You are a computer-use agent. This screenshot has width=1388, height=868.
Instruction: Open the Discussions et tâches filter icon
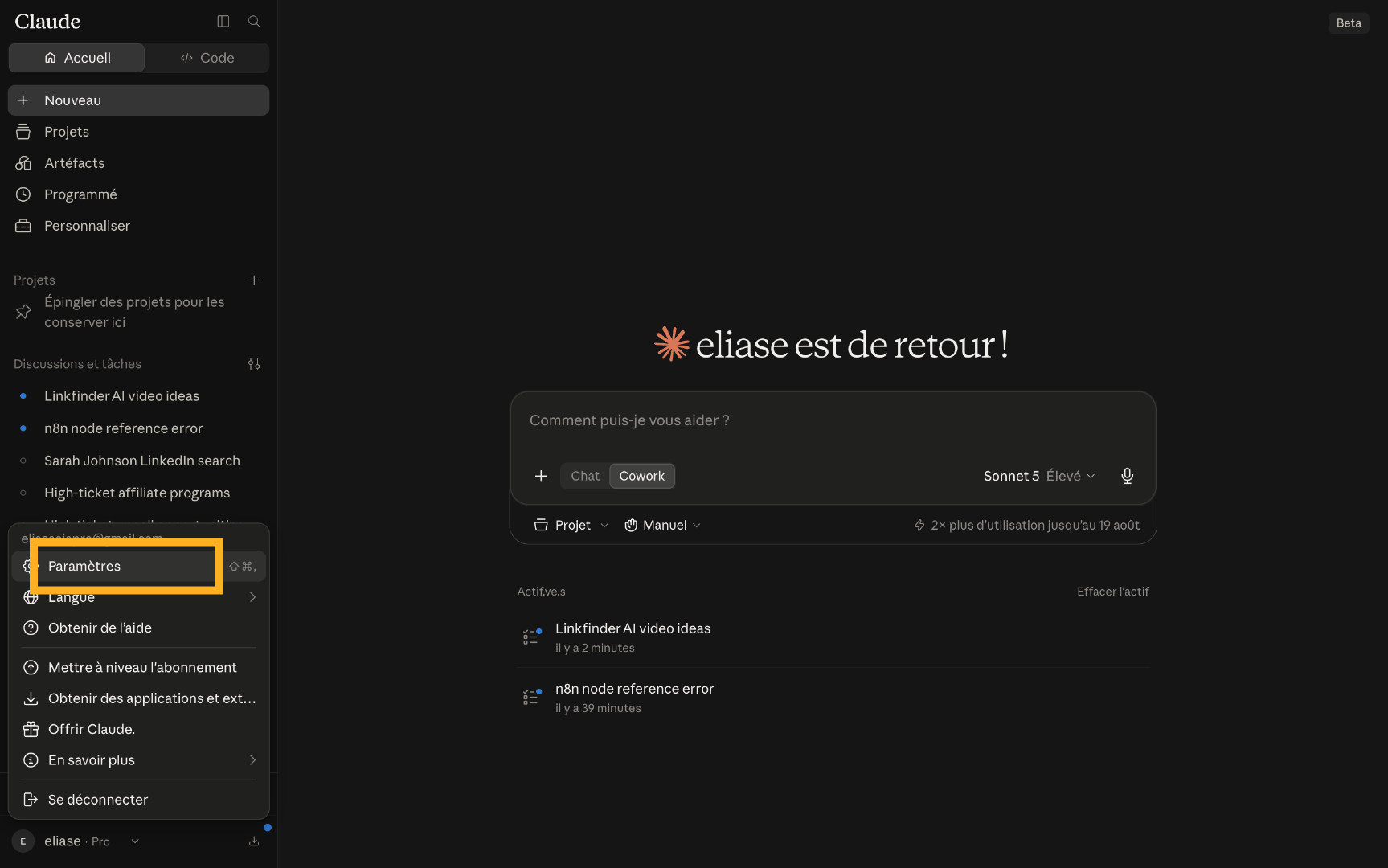[254, 364]
